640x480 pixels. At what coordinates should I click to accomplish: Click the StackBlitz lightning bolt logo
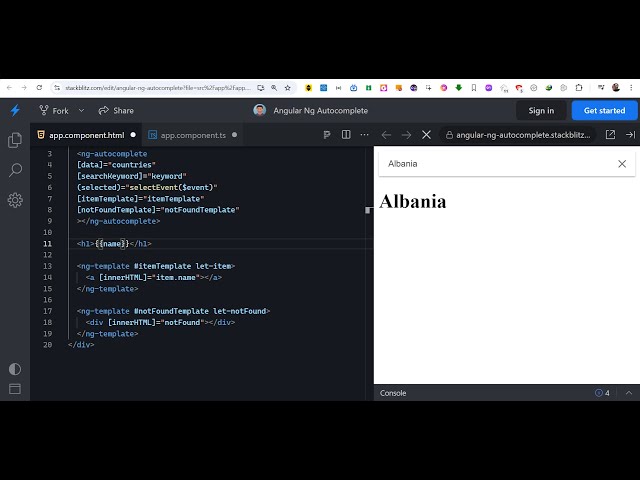[15, 110]
